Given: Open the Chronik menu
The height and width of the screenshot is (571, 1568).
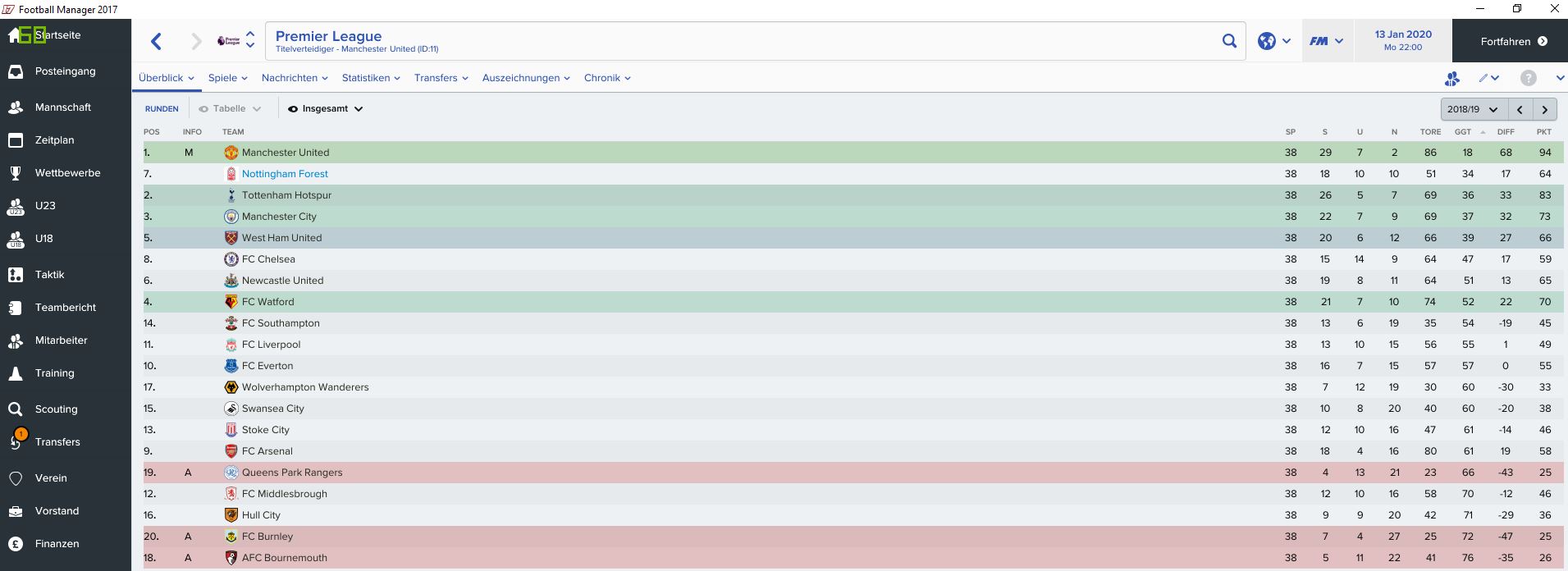Looking at the screenshot, I should click(607, 78).
